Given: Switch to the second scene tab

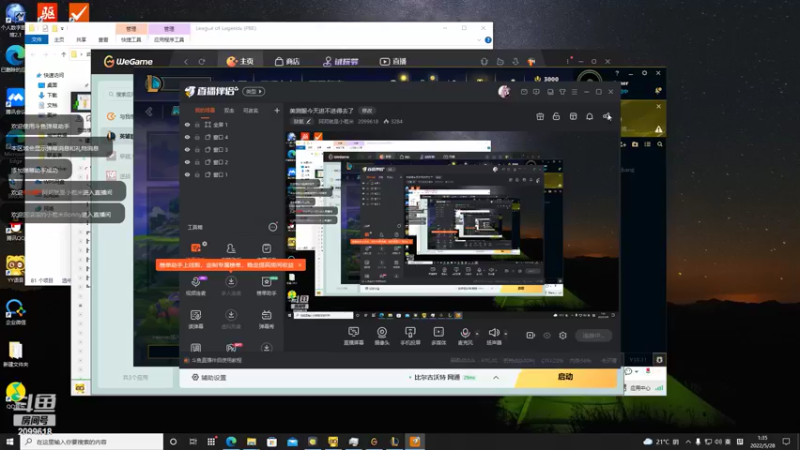Looking at the screenshot, I should pyautogui.click(x=229, y=110).
